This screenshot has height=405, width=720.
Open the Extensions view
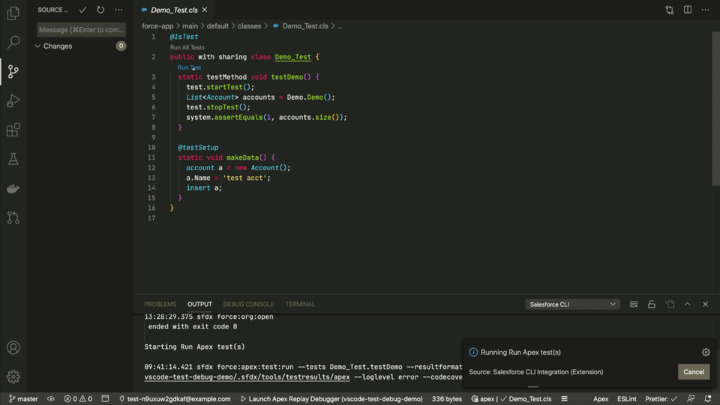[13, 130]
